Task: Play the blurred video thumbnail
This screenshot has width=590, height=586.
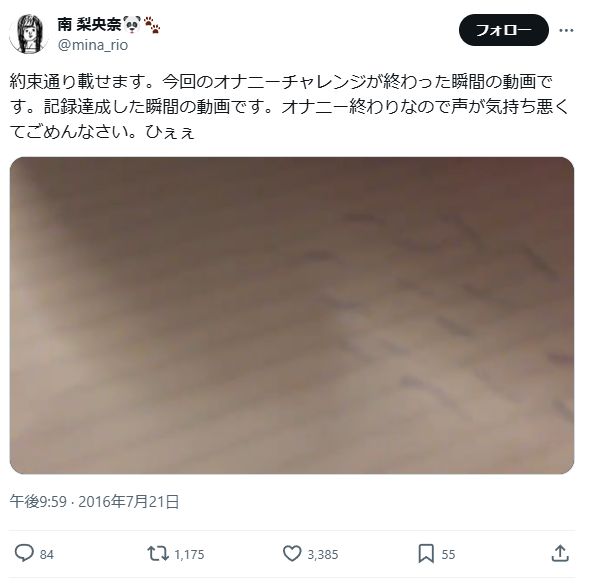Action: tap(292, 315)
